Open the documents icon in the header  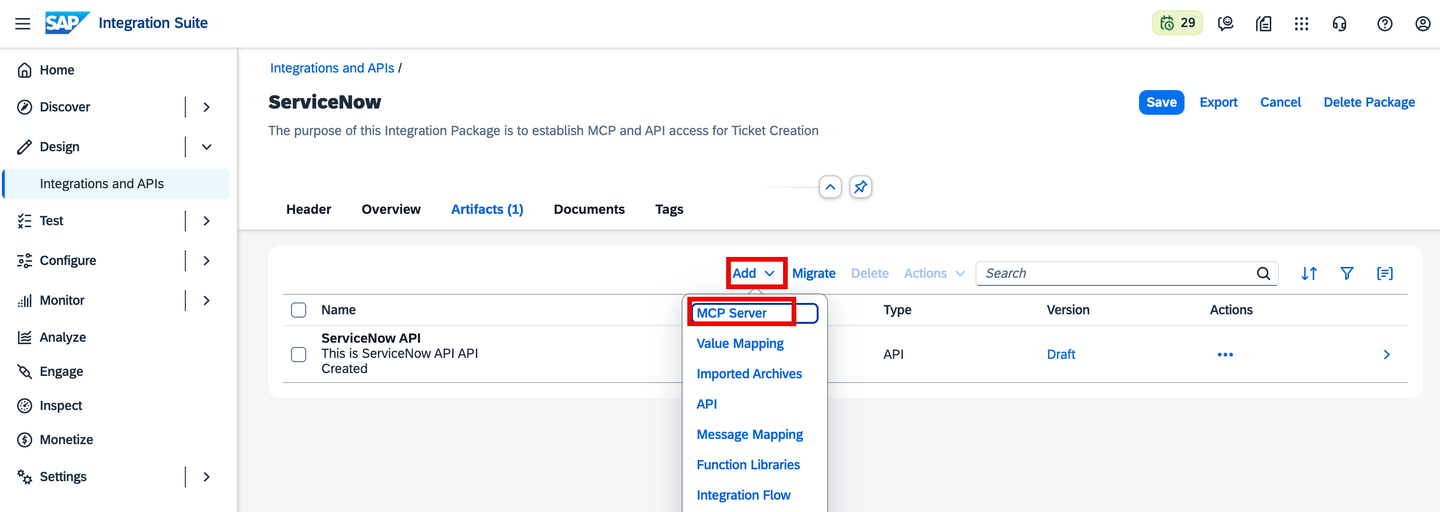tap(1264, 24)
